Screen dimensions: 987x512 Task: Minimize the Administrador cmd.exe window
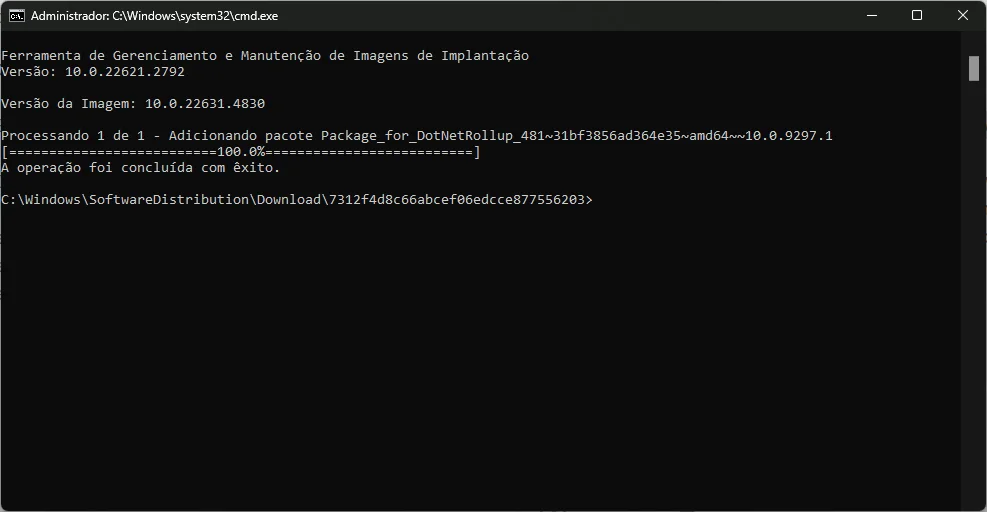[x=872, y=16]
